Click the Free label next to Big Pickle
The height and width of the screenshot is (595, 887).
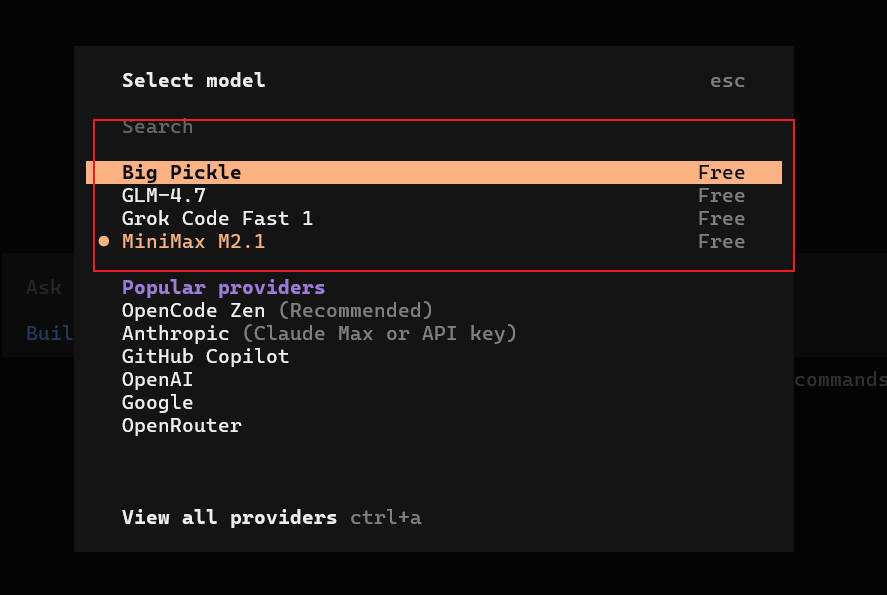coord(721,172)
